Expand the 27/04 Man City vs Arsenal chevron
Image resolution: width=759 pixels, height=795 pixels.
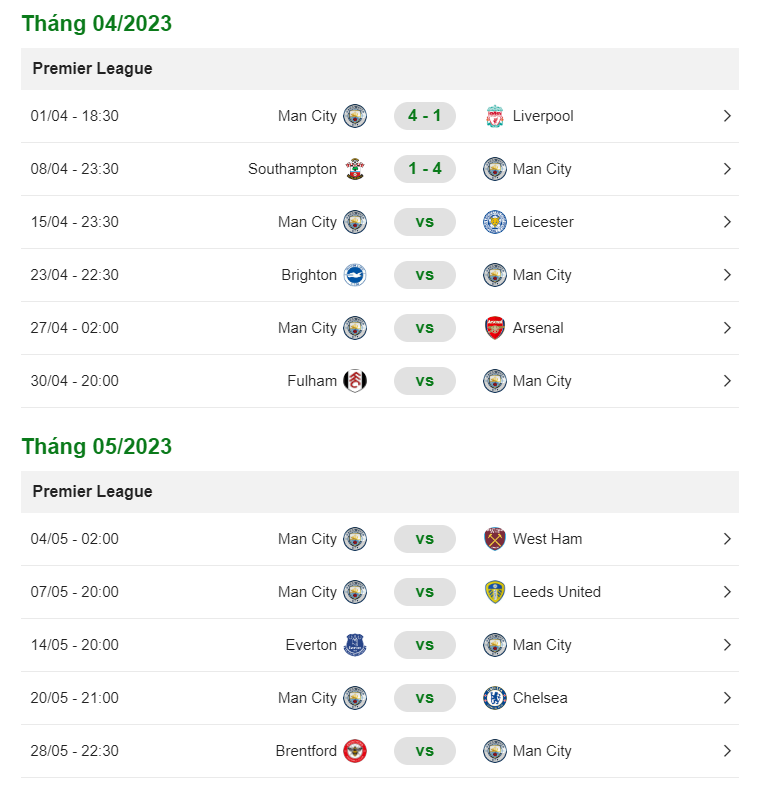coord(727,328)
